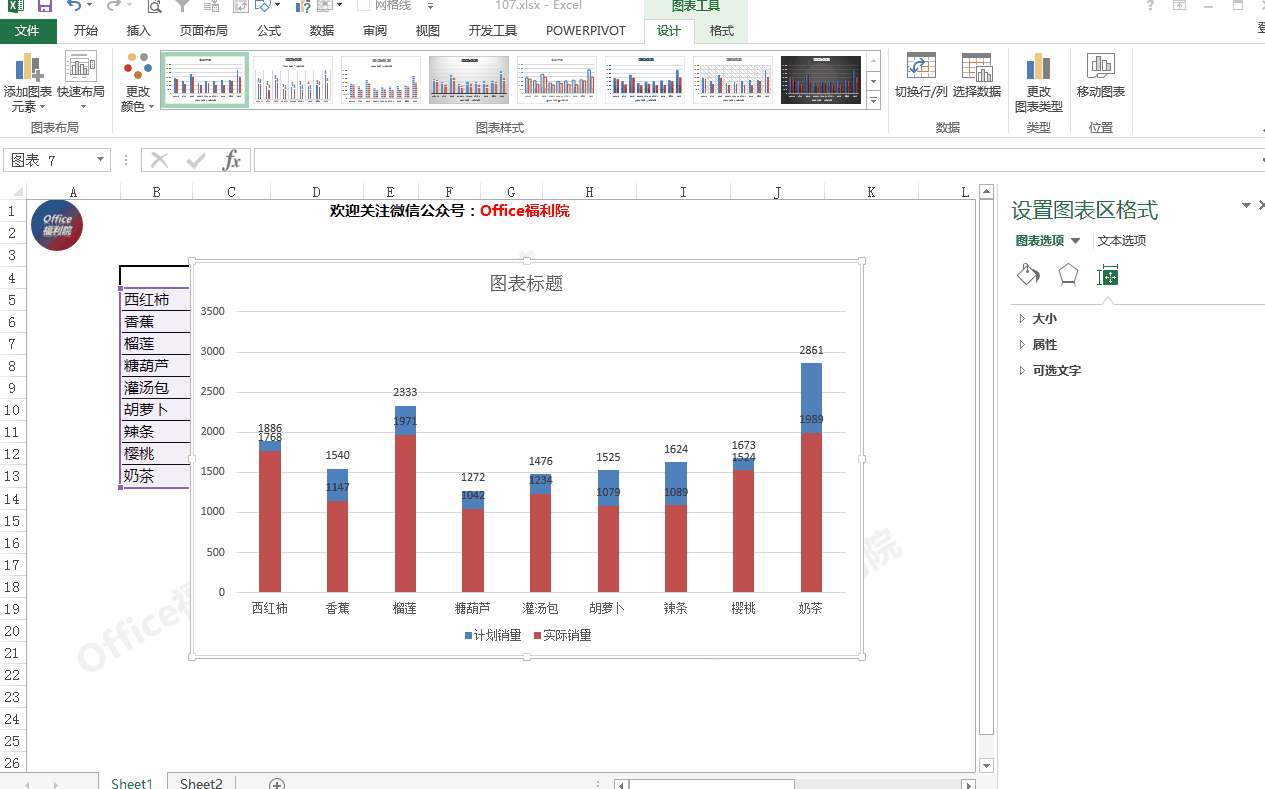Click 切换行/列 switch row column
1265x789 pixels.
click(x=921, y=77)
